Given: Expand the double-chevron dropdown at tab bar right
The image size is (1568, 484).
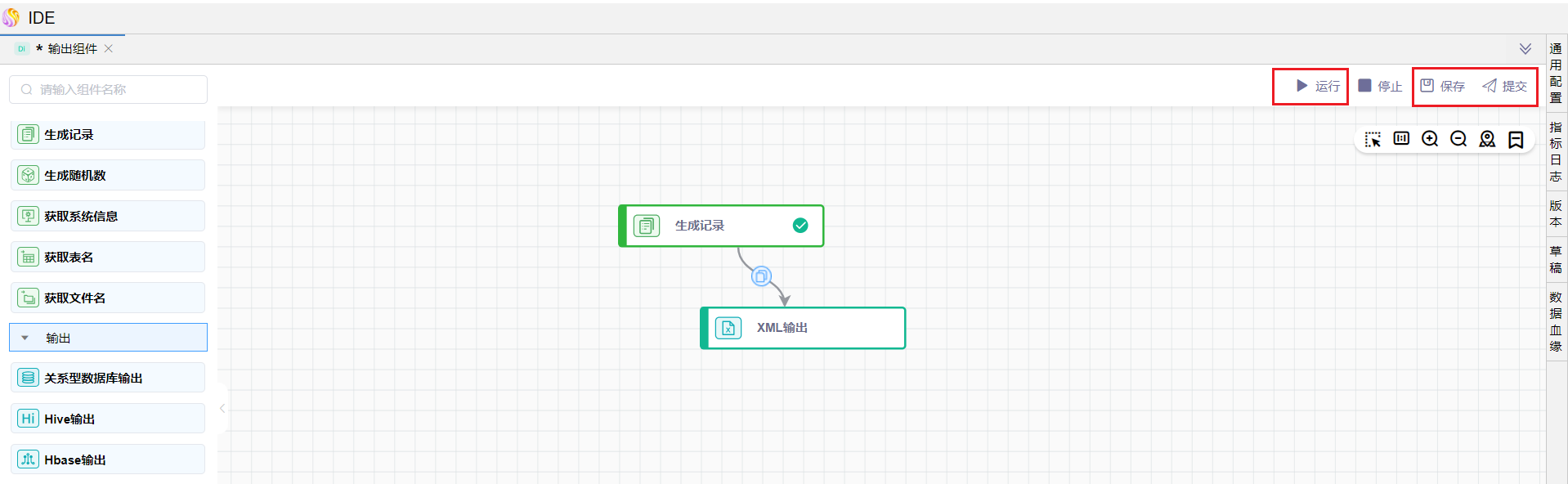Looking at the screenshot, I should (x=1525, y=49).
